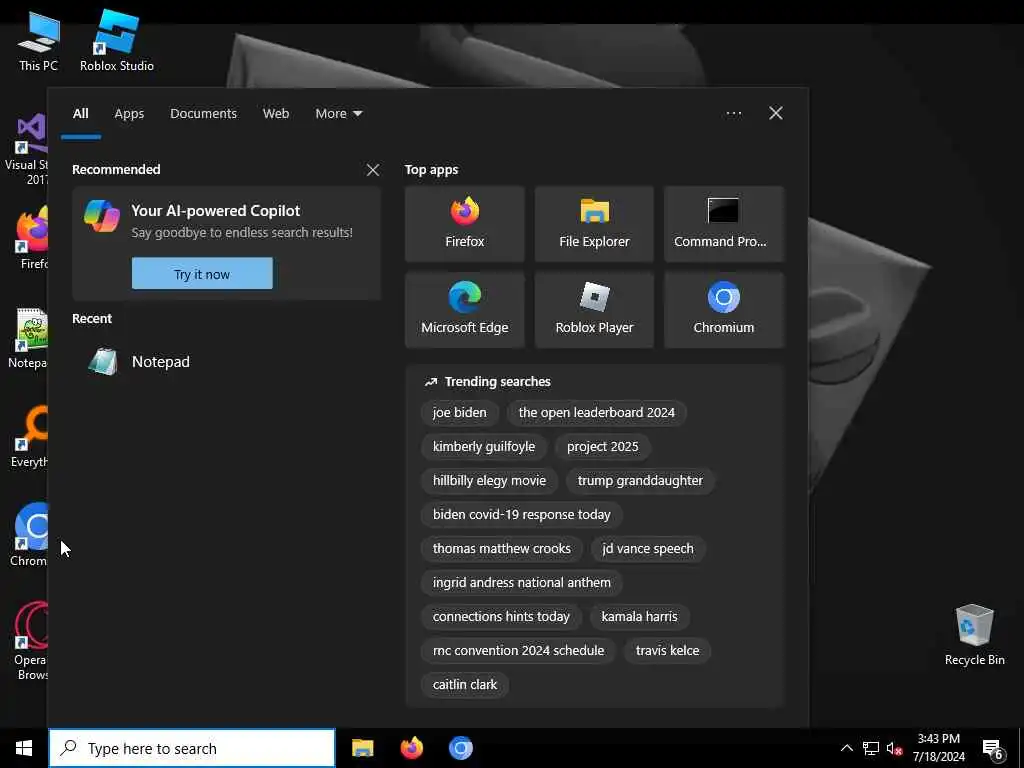Select Visual Studio 2017 desktop shortcut
The width and height of the screenshot is (1024, 768).
pyautogui.click(x=29, y=150)
